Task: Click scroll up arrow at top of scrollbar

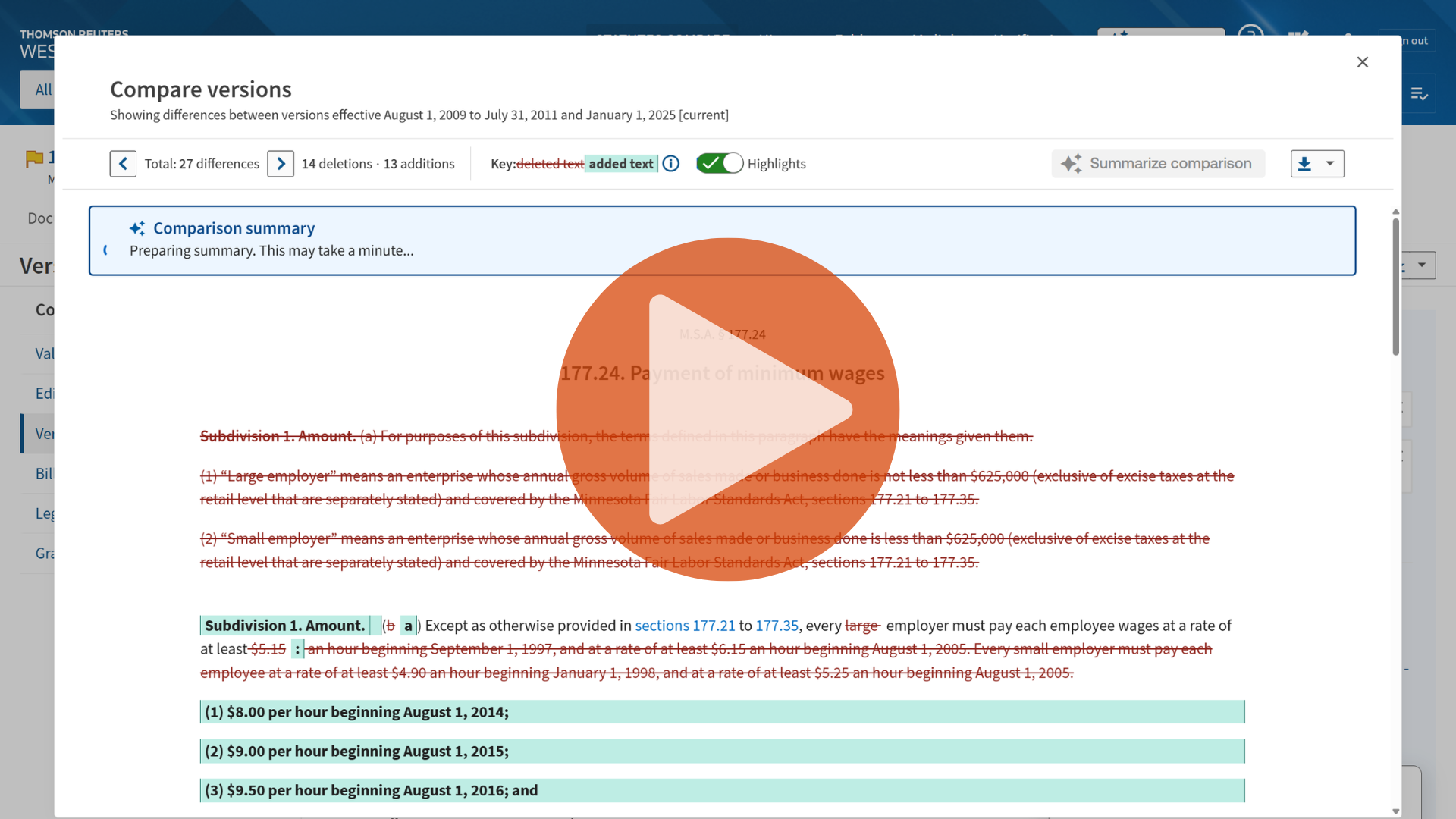Action: pos(1396,212)
